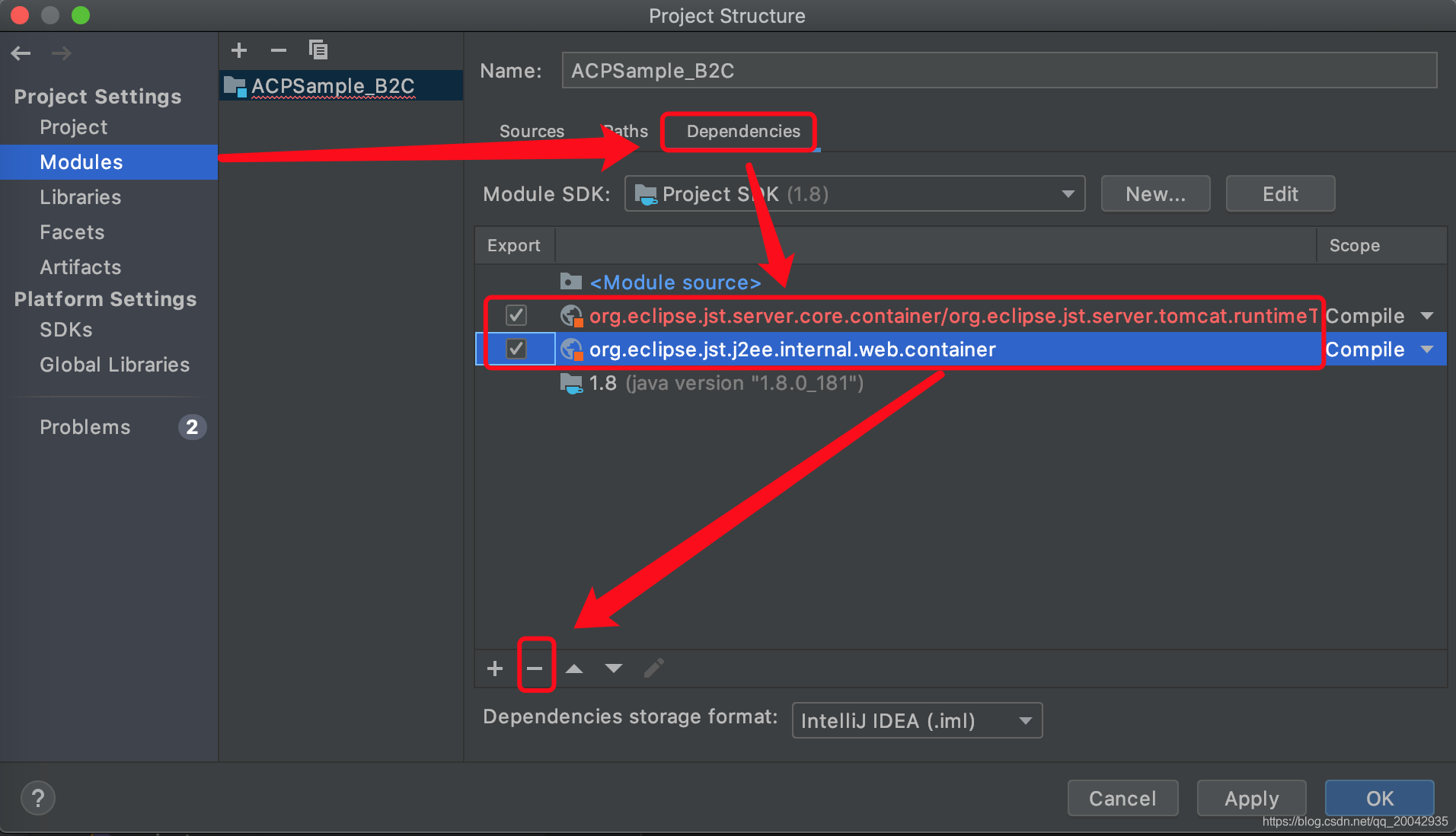Open help with question mark button
Screen dimensions: 1456x836
click(38, 798)
